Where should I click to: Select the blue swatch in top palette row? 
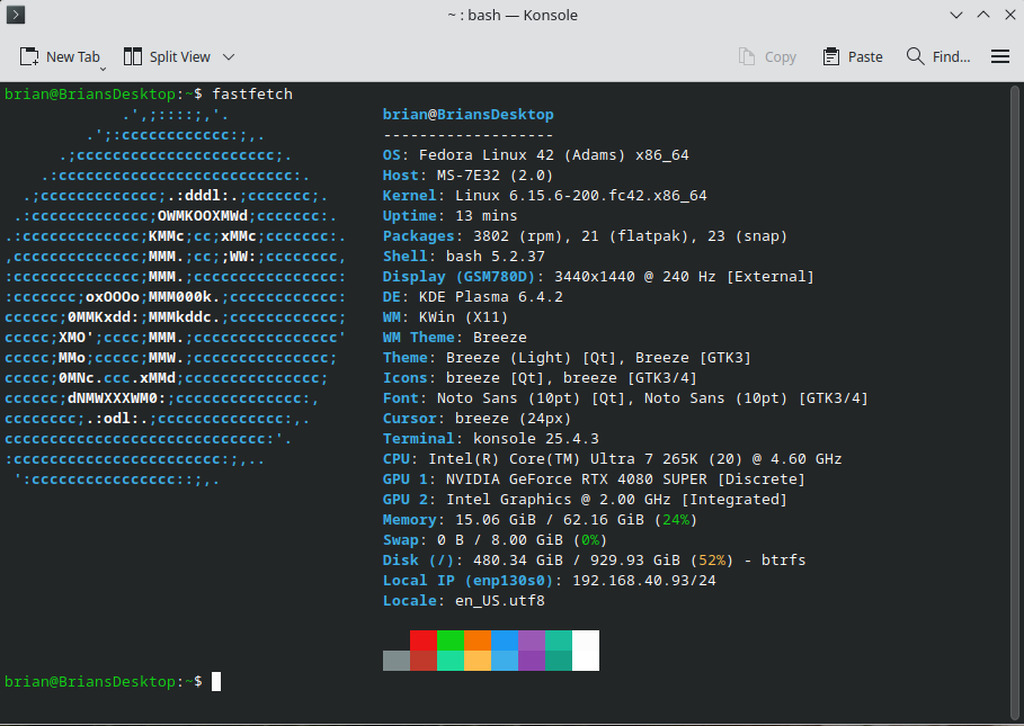[x=505, y=640]
